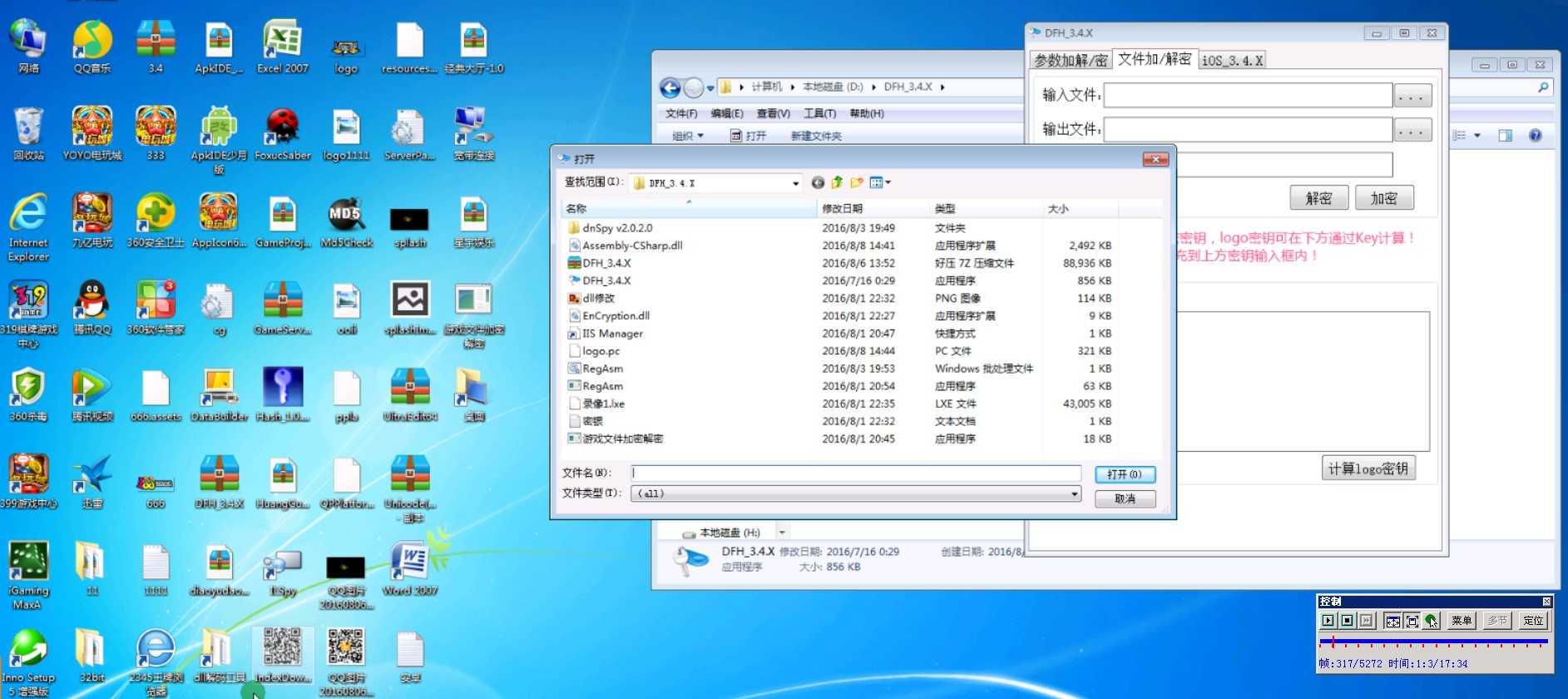Click the 加密 button
This screenshot has width=1568, height=699.
click(x=1384, y=198)
